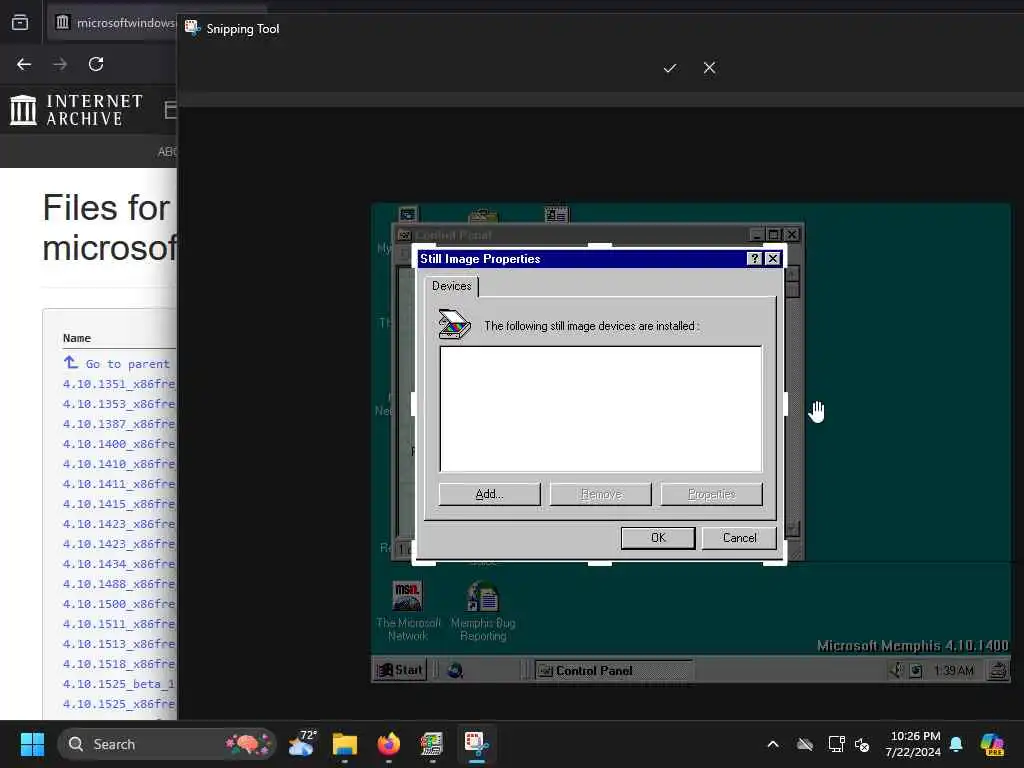Click the scanner device icon
Screen dimensions: 1024x768
click(455, 325)
